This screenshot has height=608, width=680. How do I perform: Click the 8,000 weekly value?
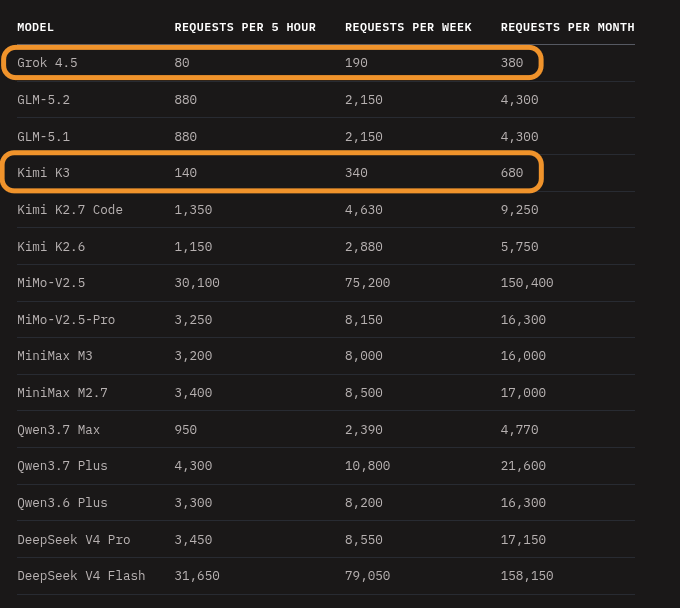(363, 356)
